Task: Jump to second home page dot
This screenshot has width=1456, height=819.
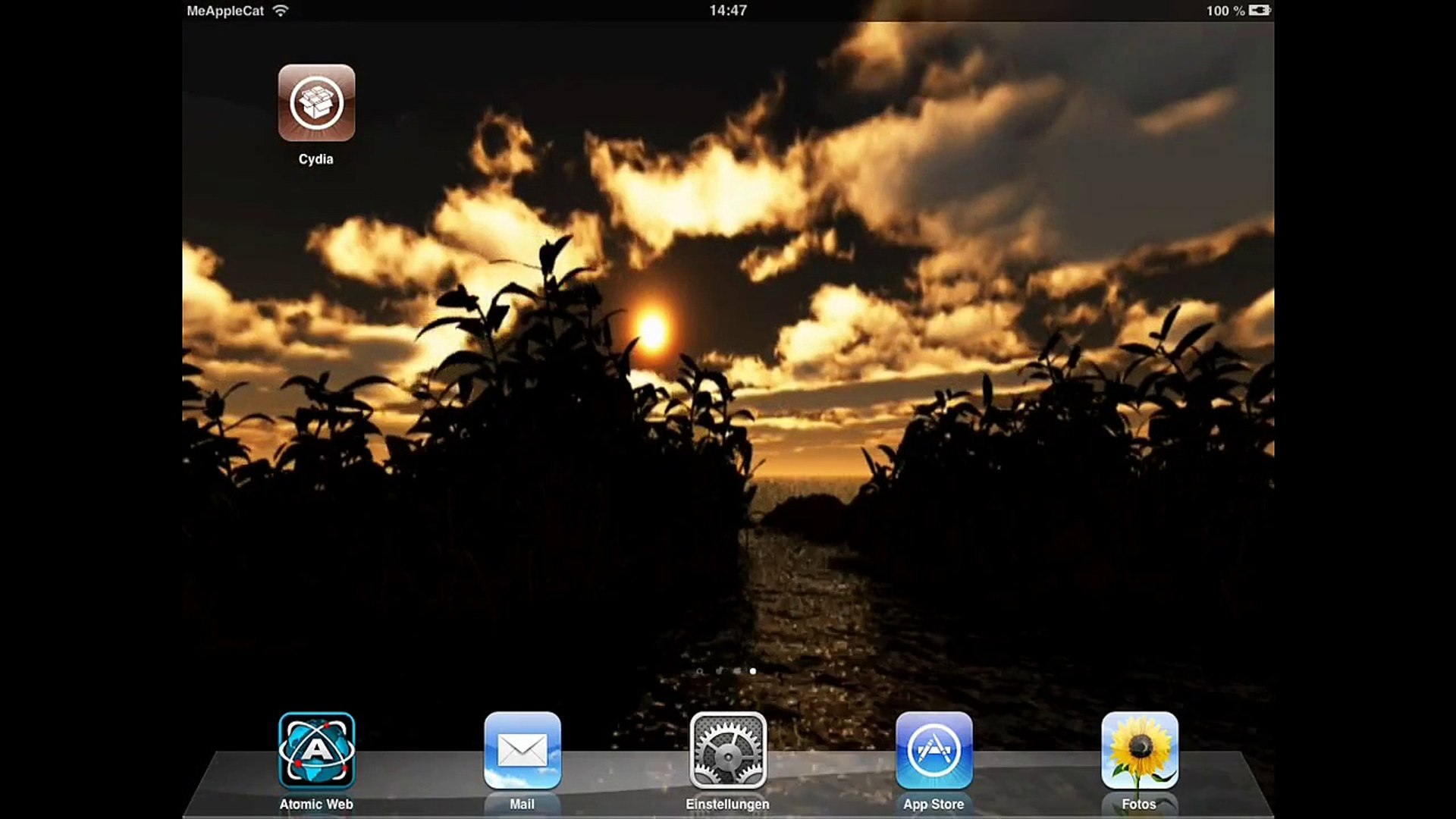Action: click(x=736, y=671)
